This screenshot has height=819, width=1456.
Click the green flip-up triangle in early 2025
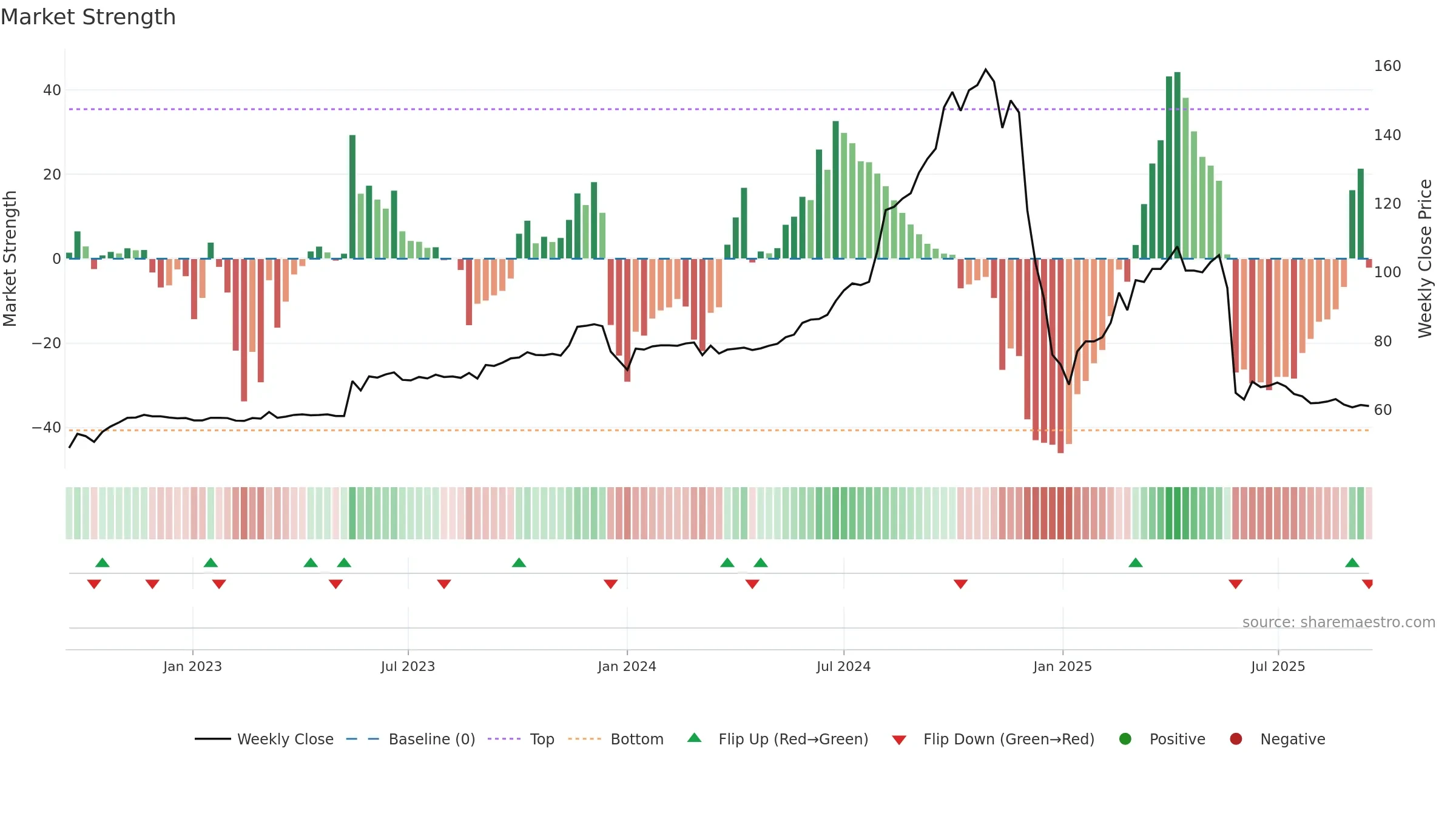[1136, 562]
